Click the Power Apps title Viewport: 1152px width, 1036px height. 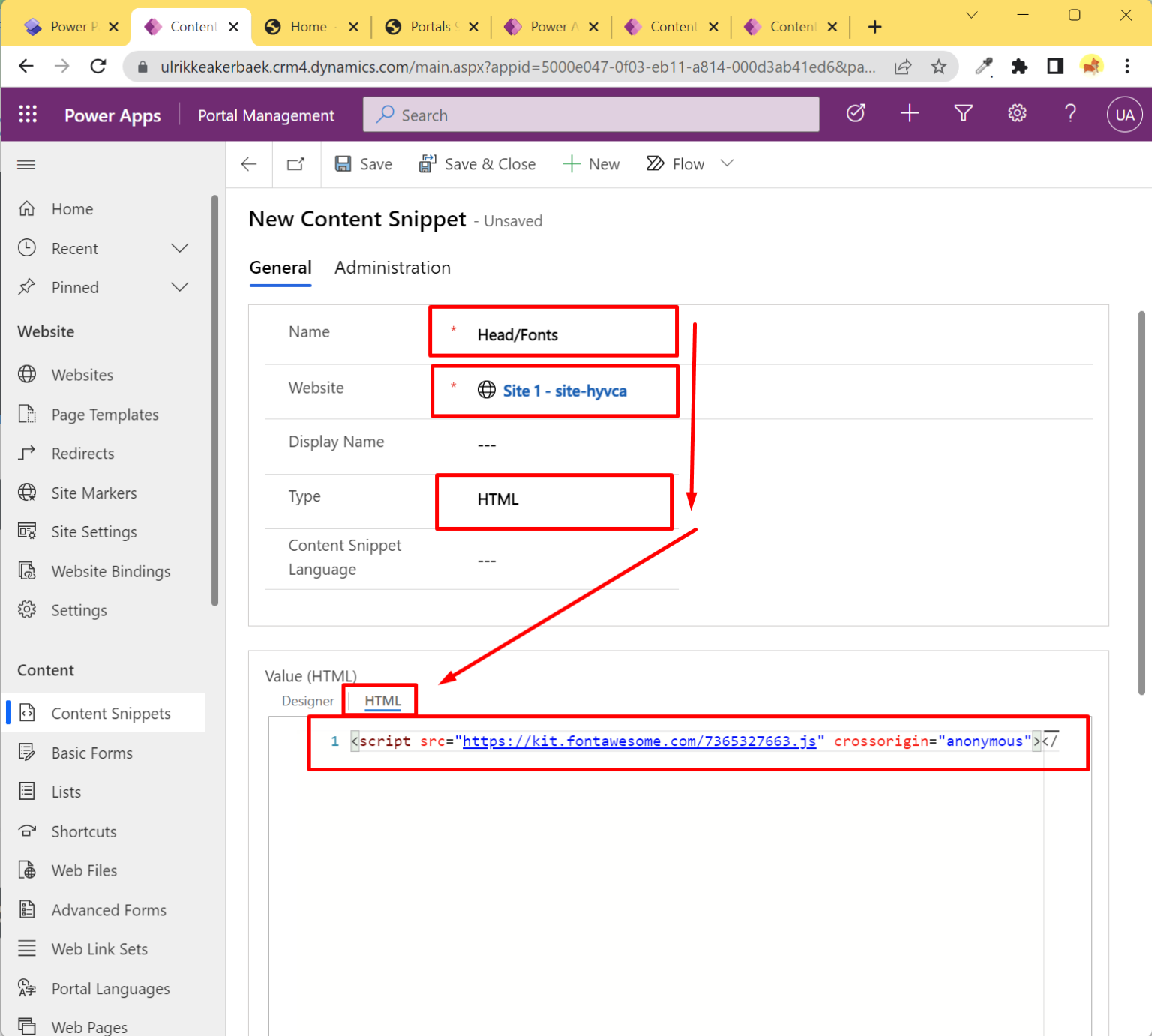tap(112, 115)
